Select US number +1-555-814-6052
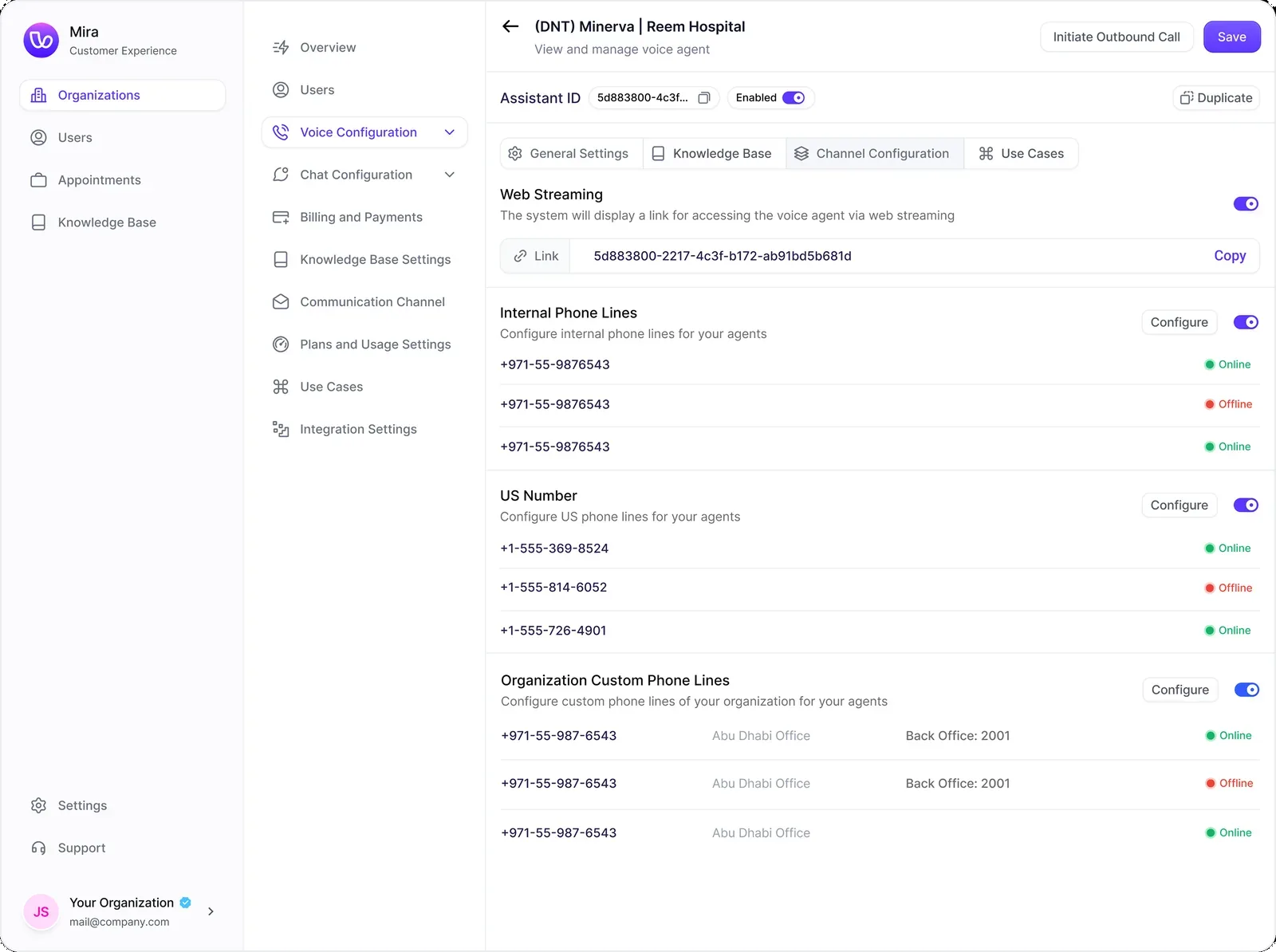Screen dimensions: 1276x952 pos(553,588)
